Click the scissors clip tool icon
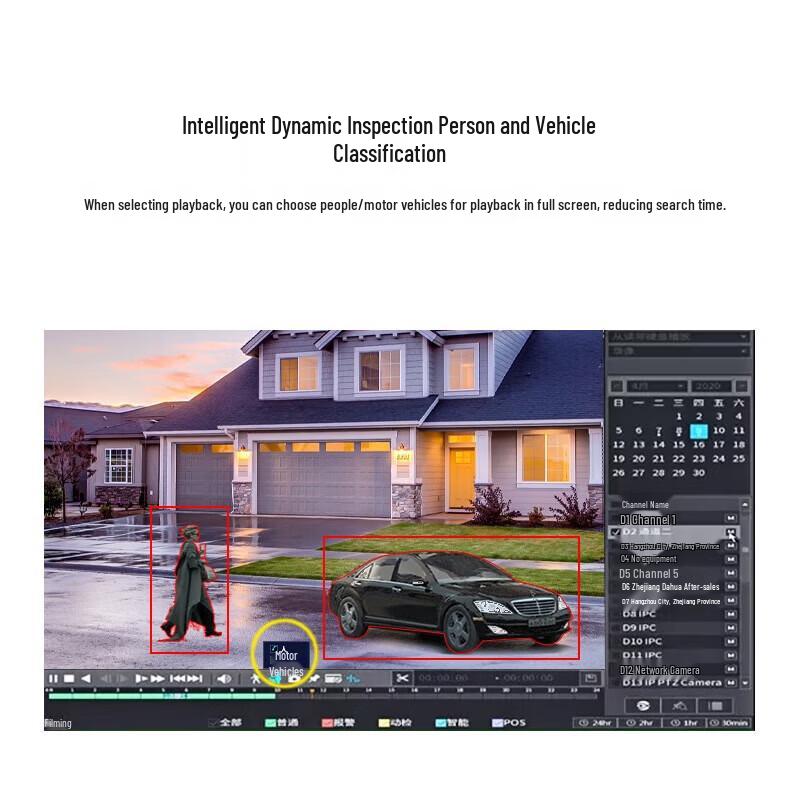 coord(402,678)
